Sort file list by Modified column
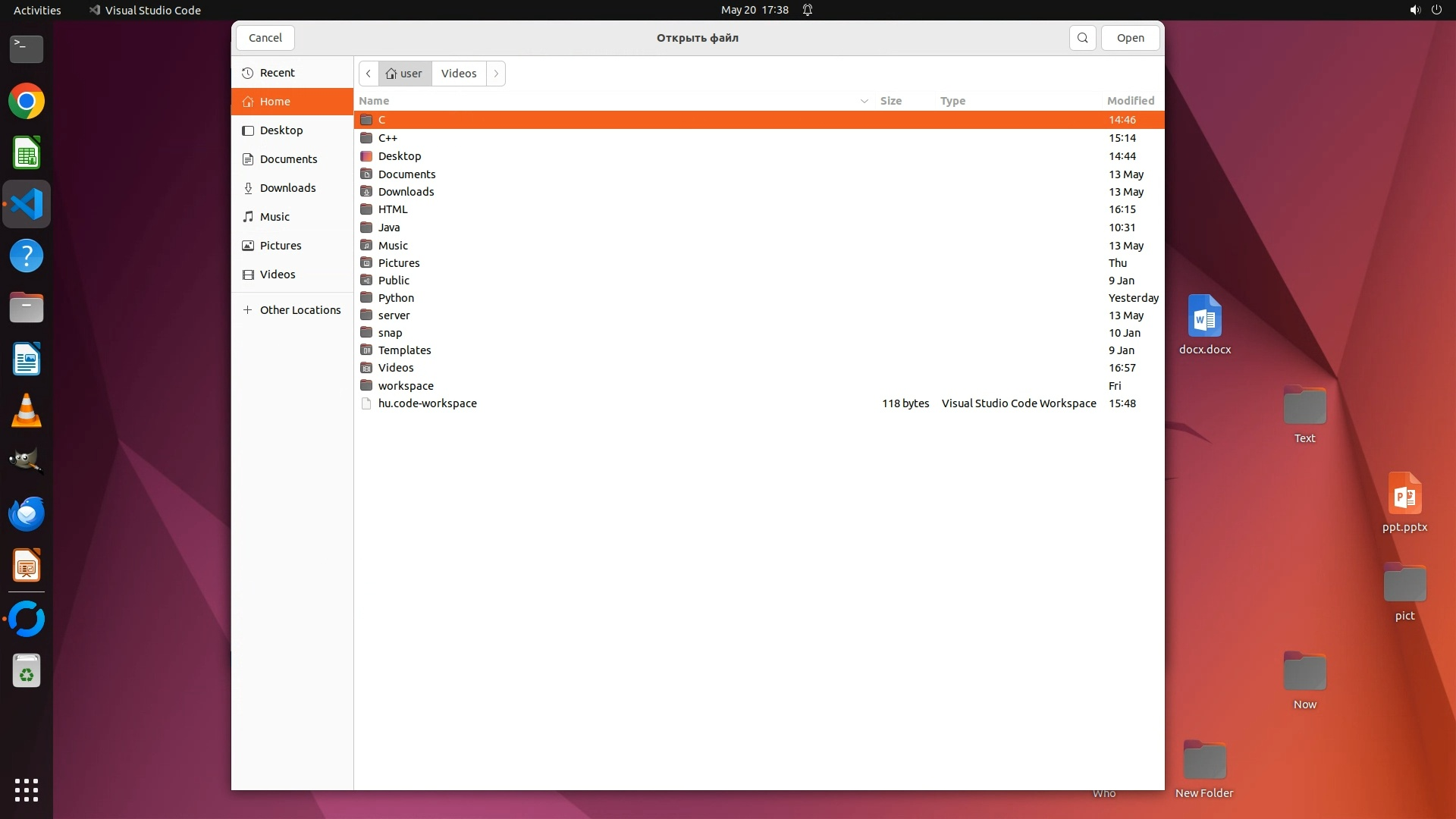The image size is (1456, 819). [x=1130, y=101]
